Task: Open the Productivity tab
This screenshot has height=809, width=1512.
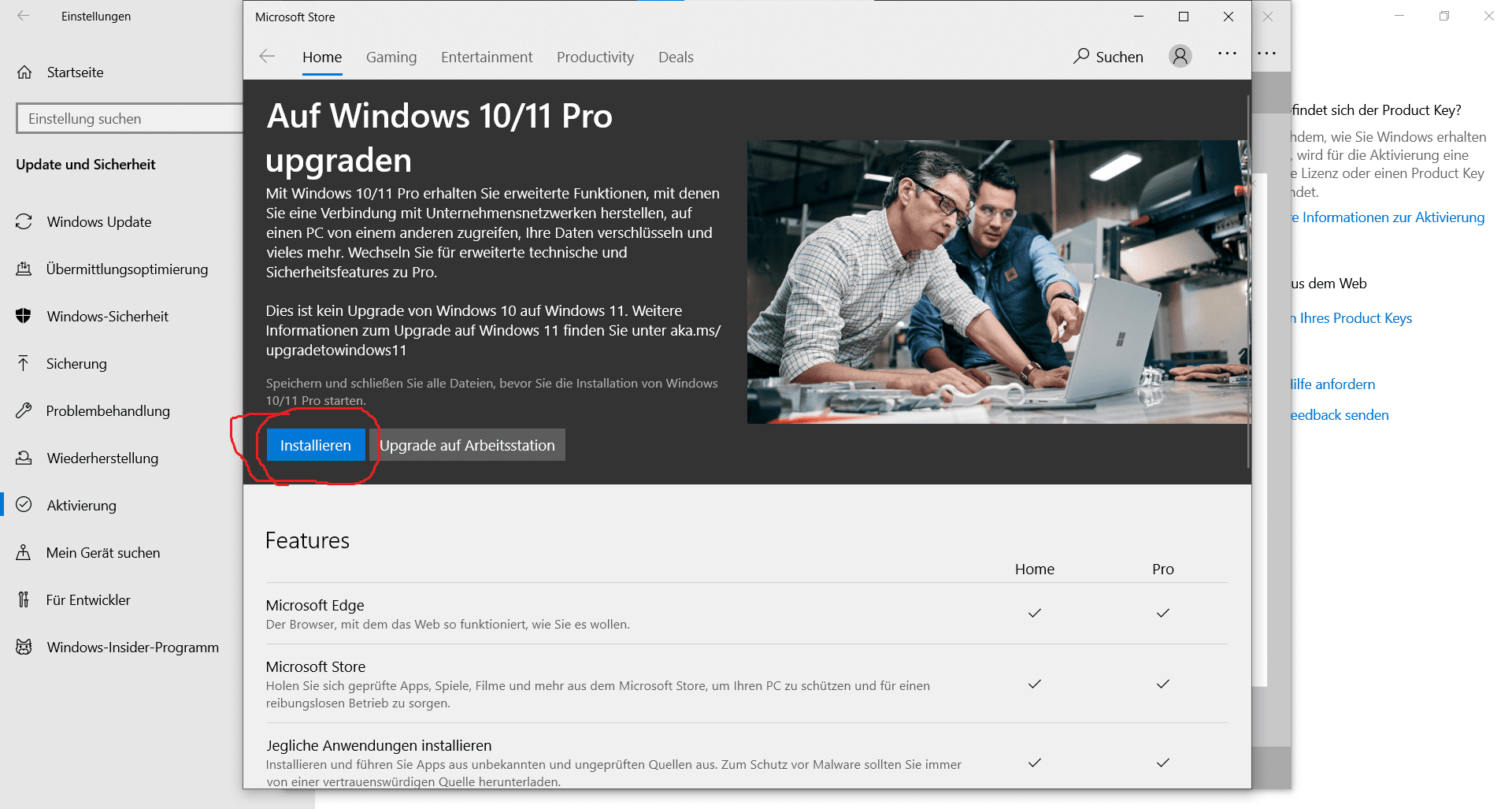Action: [595, 57]
